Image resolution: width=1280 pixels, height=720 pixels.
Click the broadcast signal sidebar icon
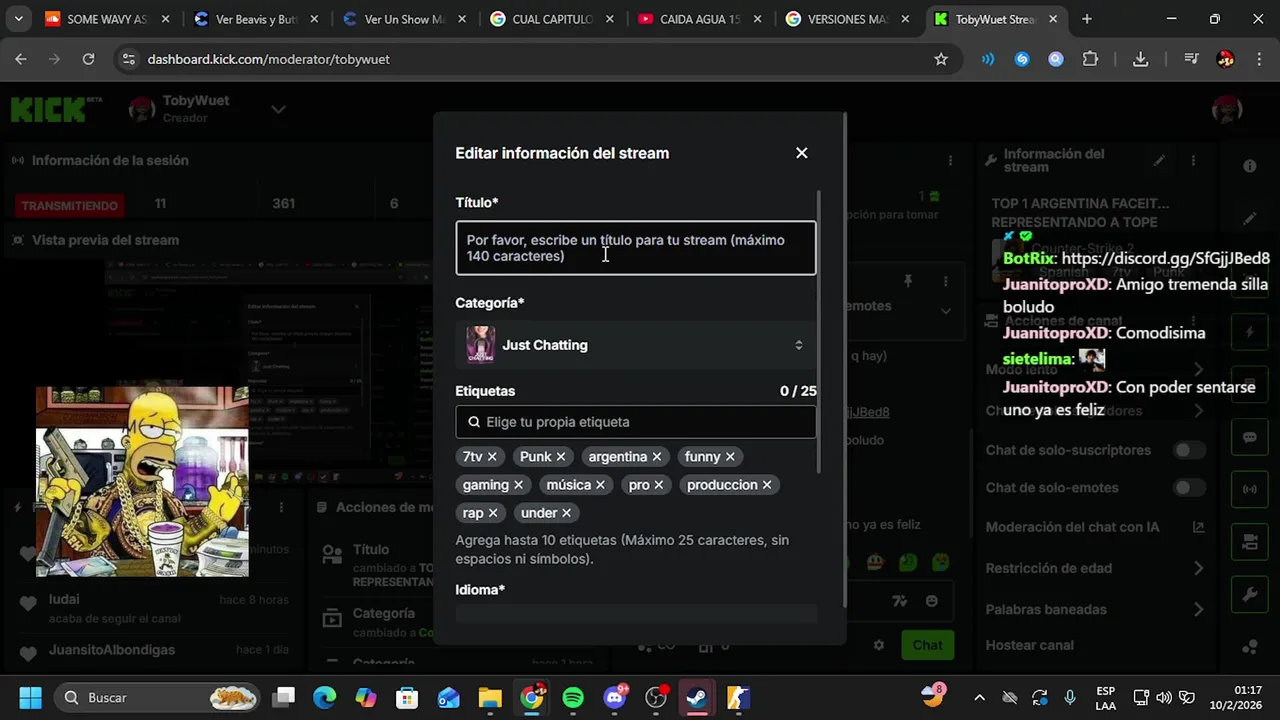click(1250, 490)
